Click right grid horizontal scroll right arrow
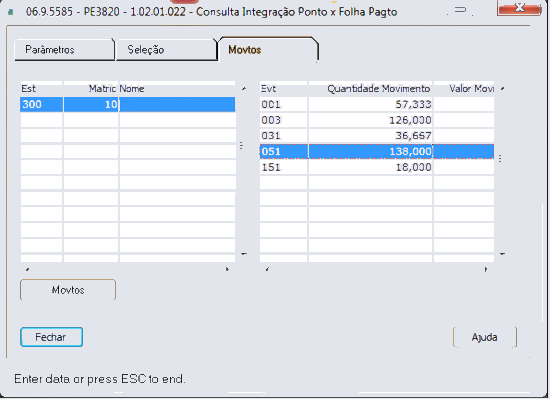This screenshot has width=550, height=399. click(486, 269)
